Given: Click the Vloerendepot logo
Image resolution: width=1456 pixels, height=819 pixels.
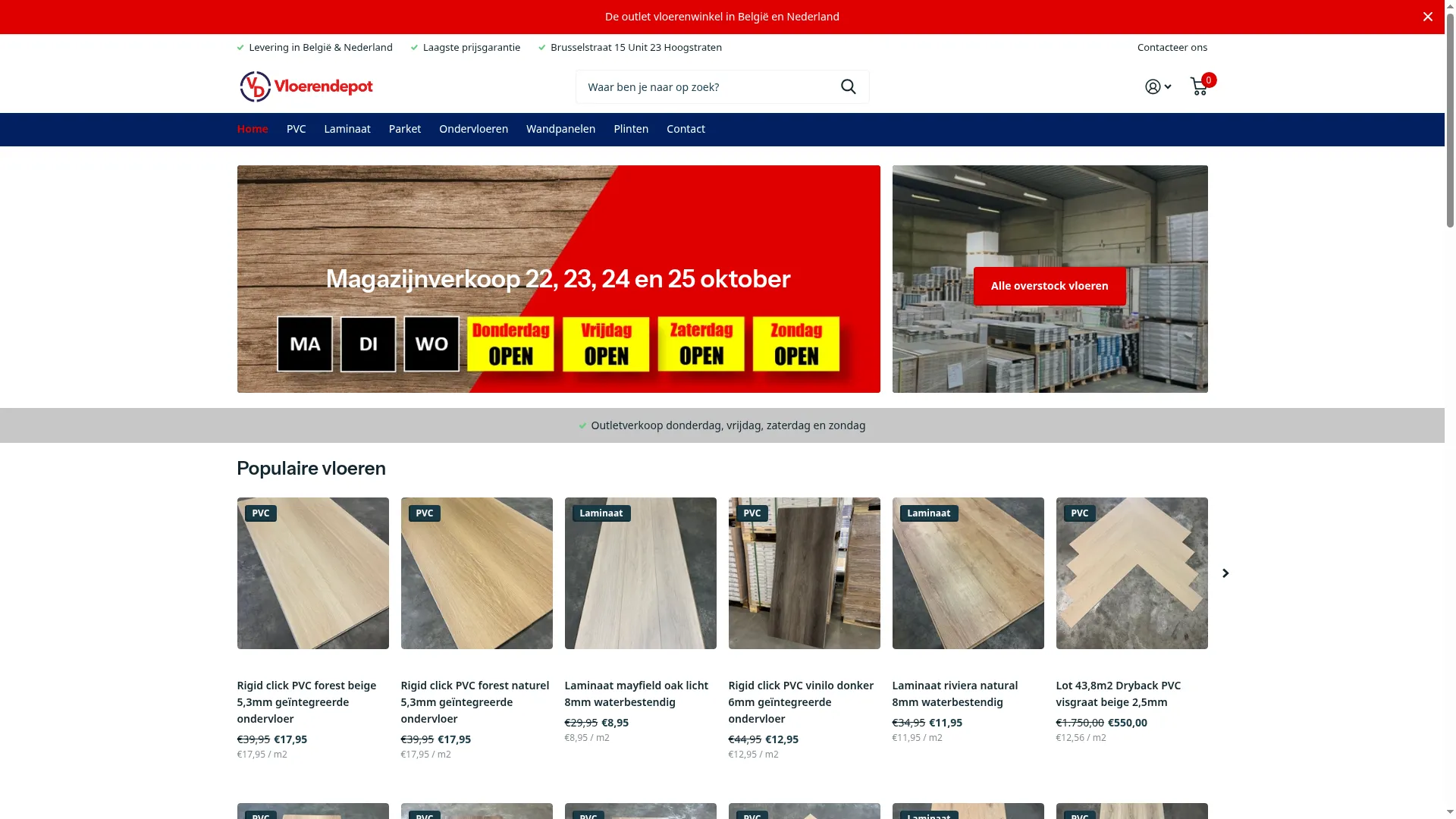Looking at the screenshot, I should coord(306,86).
